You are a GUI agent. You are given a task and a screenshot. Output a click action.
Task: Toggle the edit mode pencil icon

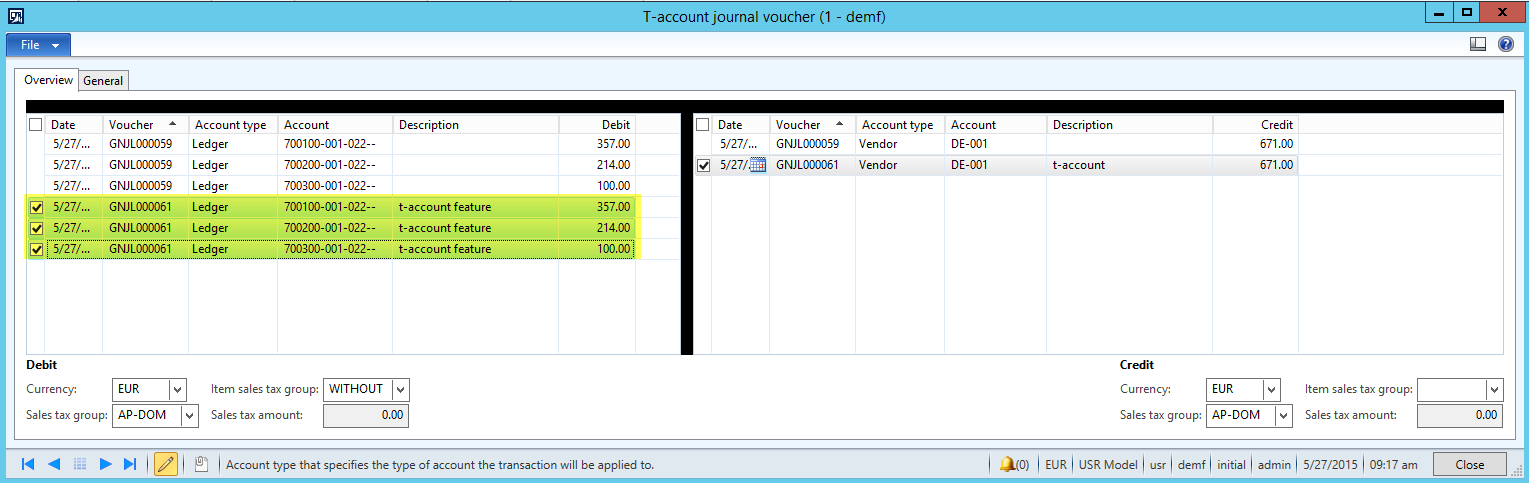[166, 464]
